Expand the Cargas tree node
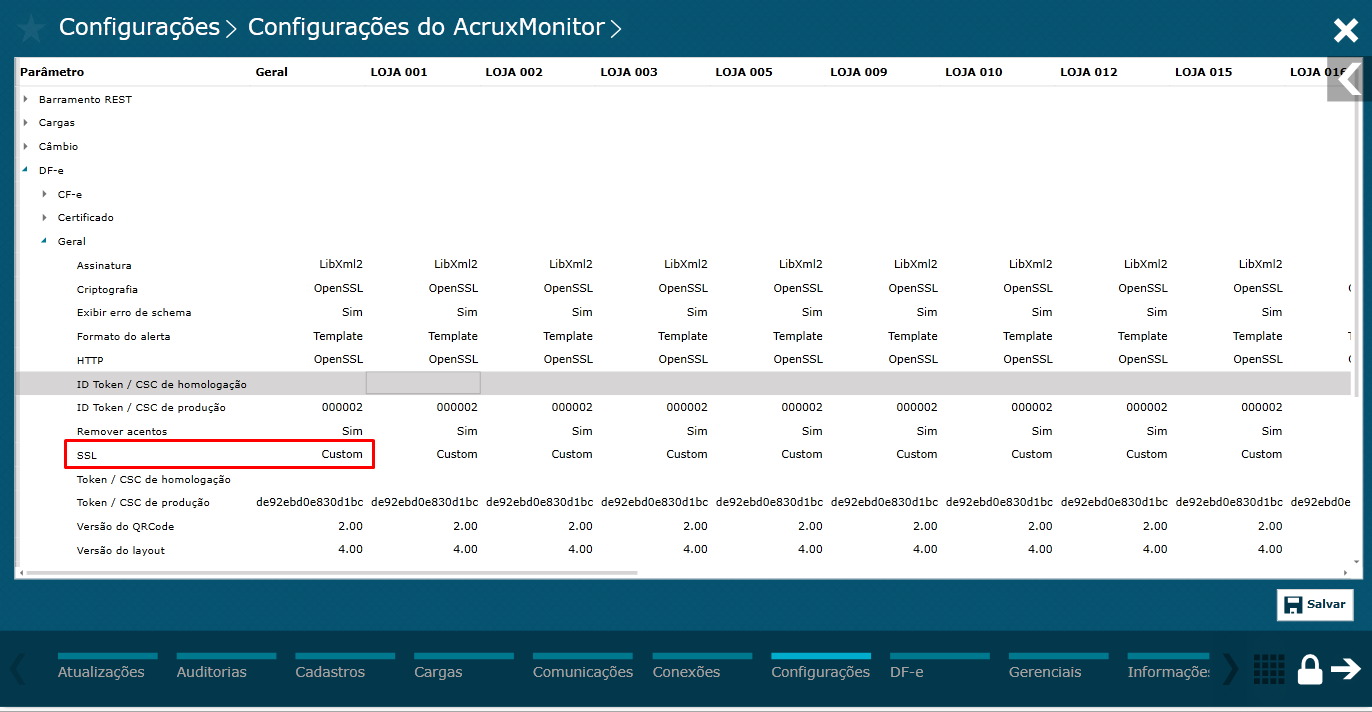 tap(26, 123)
